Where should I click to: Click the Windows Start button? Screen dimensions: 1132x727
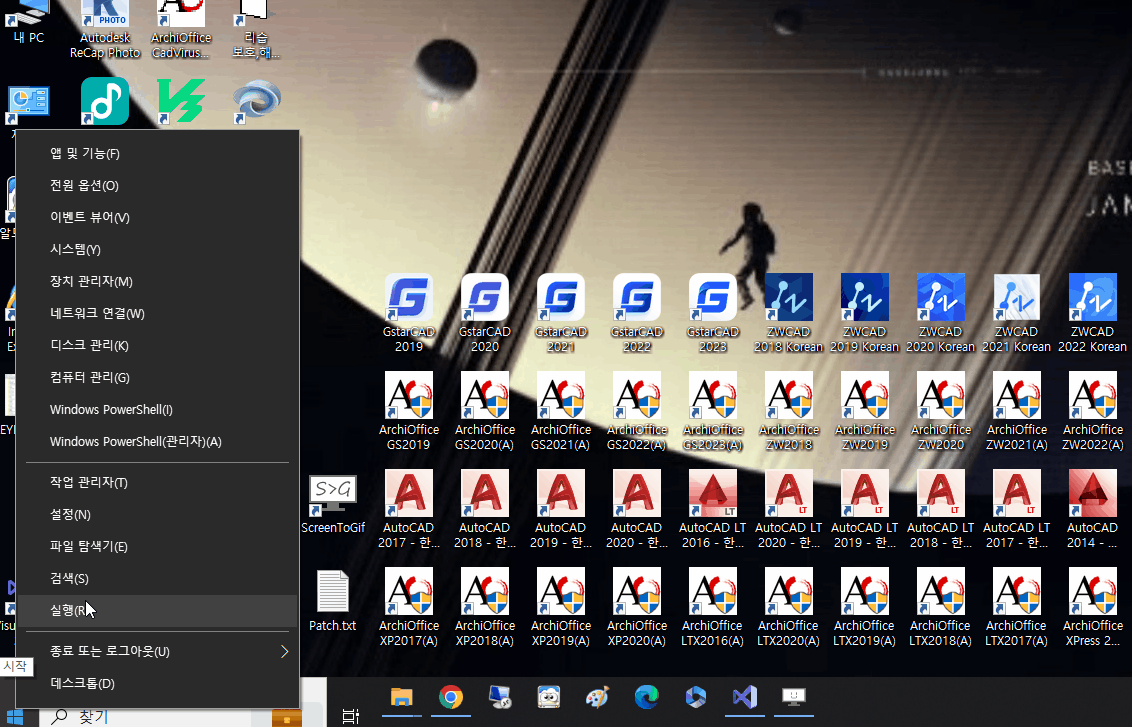(14, 717)
